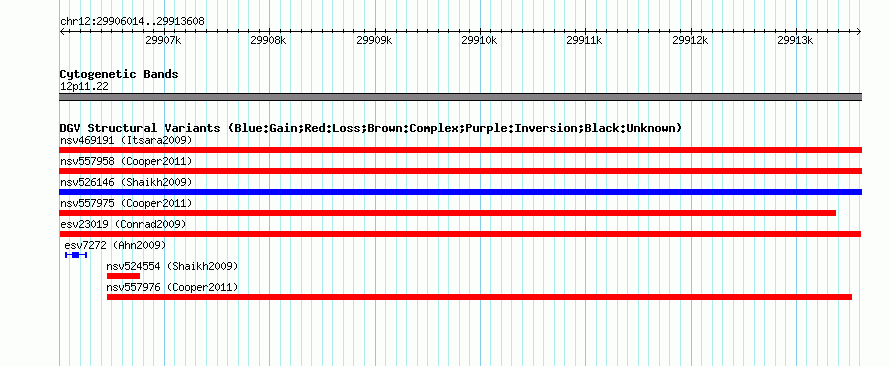Screen dimensions: 890x366
Task: Select the nsv557975 (Cooper2011) red bar
Action: [447, 213]
